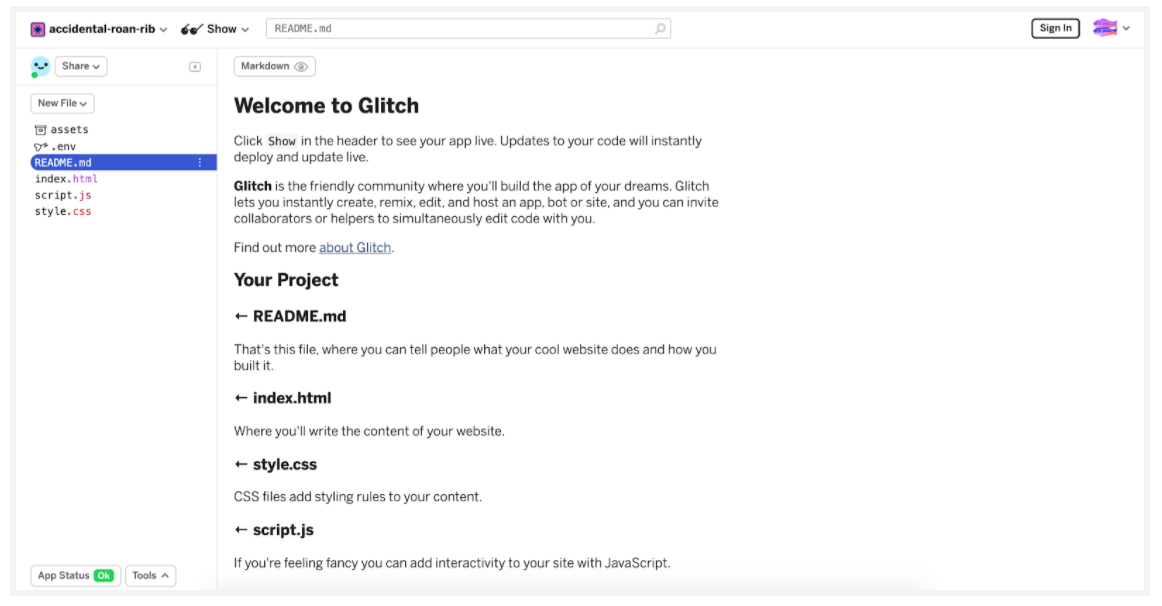Open the assets folder icon in file list
1162x606 pixels.
tap(41, 130)
